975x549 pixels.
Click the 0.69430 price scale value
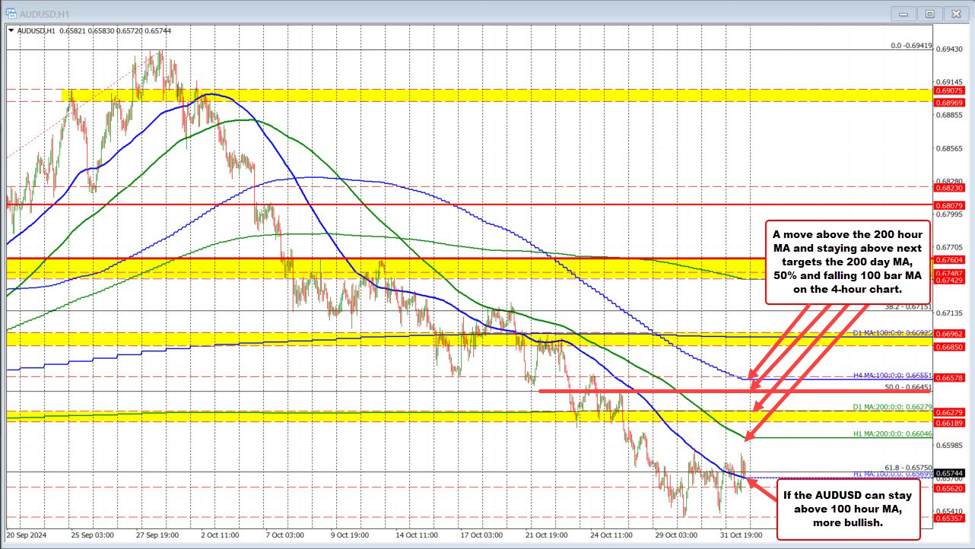pyautogui.click(x=950, y=49)
